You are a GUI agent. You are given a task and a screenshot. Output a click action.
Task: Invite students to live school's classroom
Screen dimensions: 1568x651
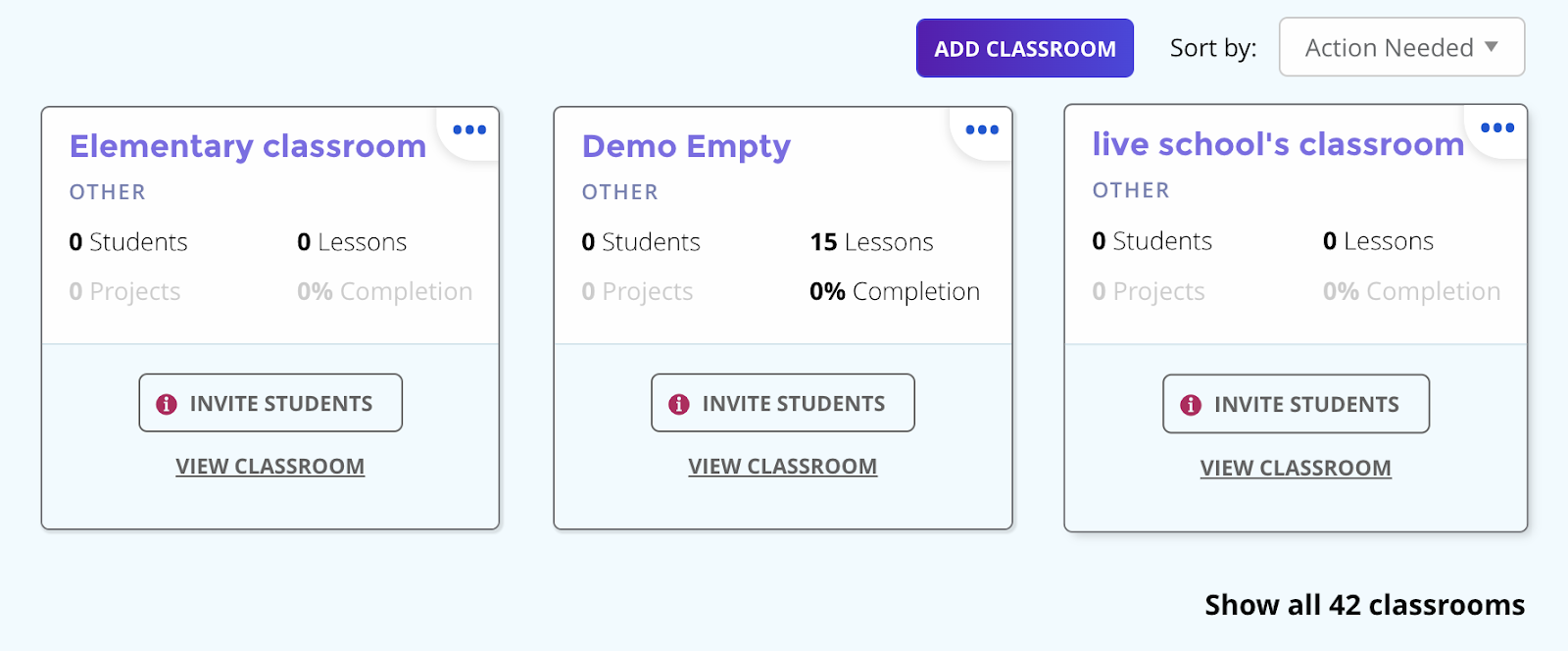(1296, 404)
